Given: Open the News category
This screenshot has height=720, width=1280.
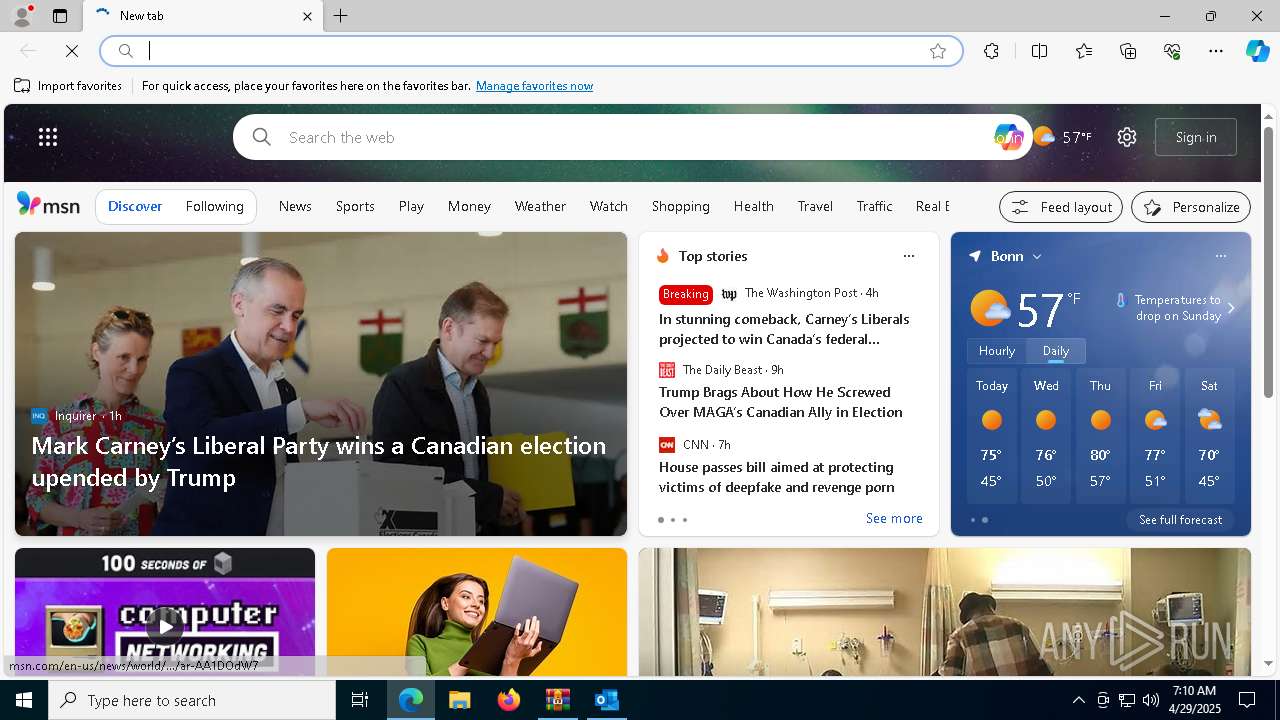Looking at the screenshot, I should (295, 206).
